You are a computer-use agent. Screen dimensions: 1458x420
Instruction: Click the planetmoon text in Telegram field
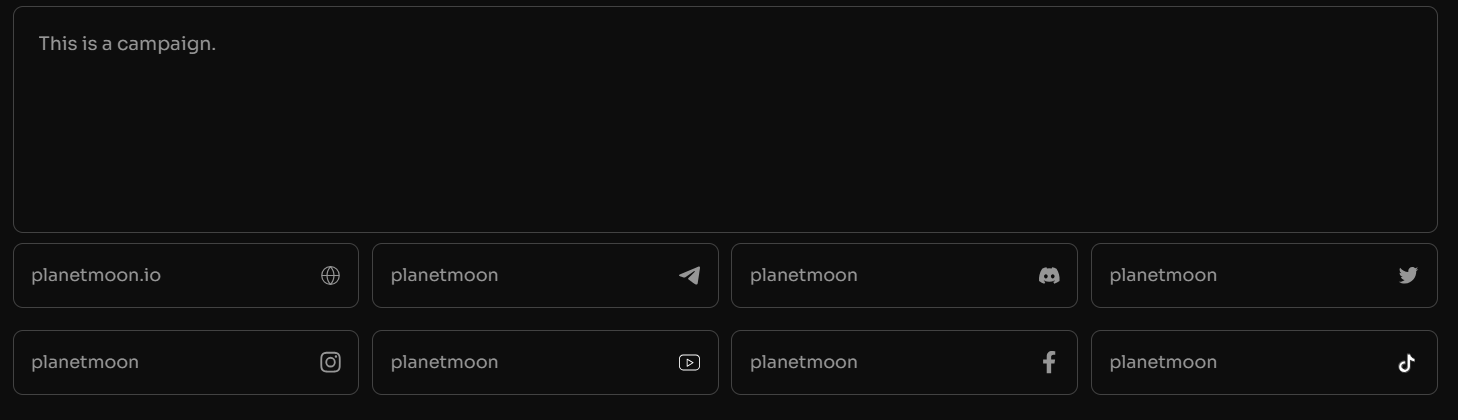click(444, 276)
